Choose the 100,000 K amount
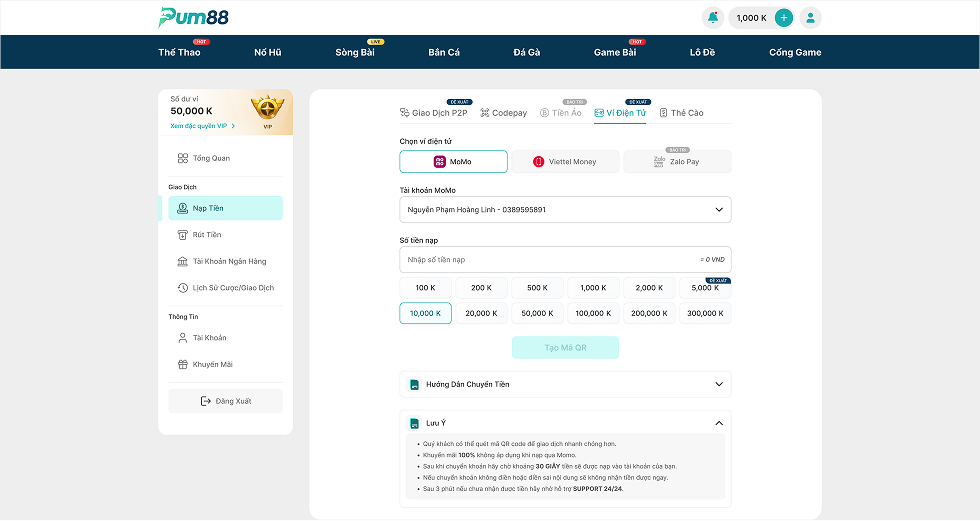Viewport: 980px width, 521px height. (x=593, y=314)
